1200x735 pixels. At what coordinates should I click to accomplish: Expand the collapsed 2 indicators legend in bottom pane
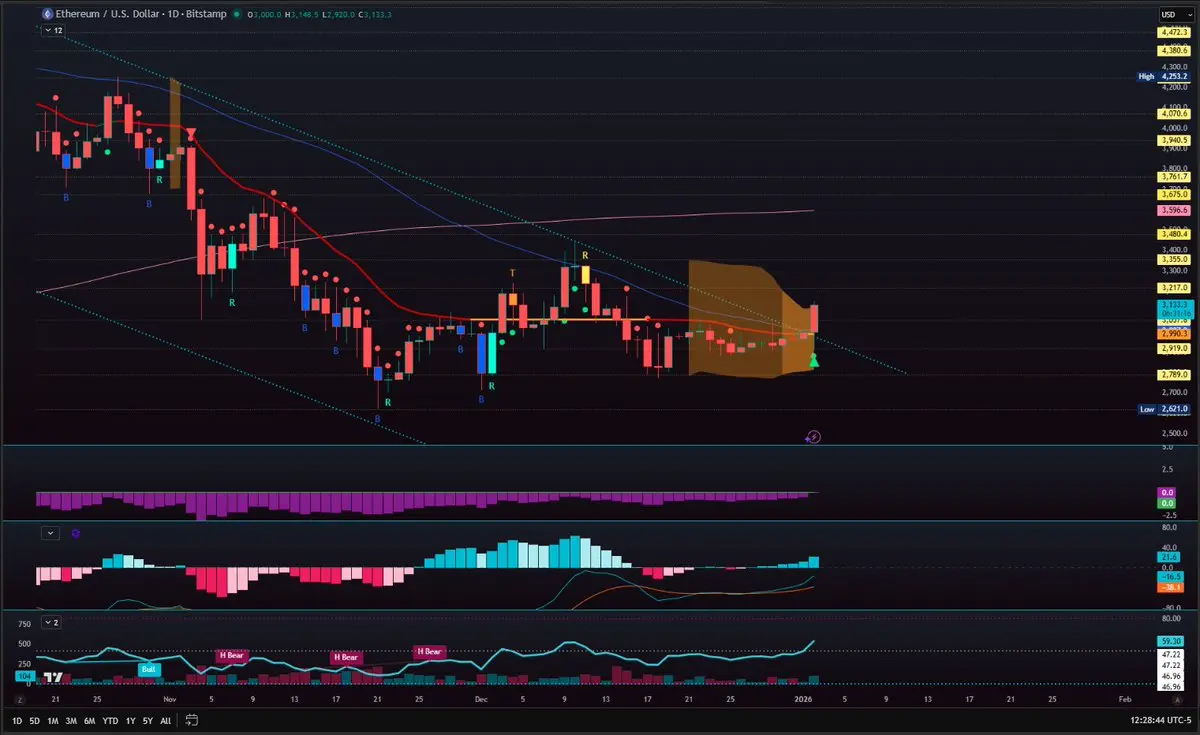pyautogui.click(x=50, y=622)
